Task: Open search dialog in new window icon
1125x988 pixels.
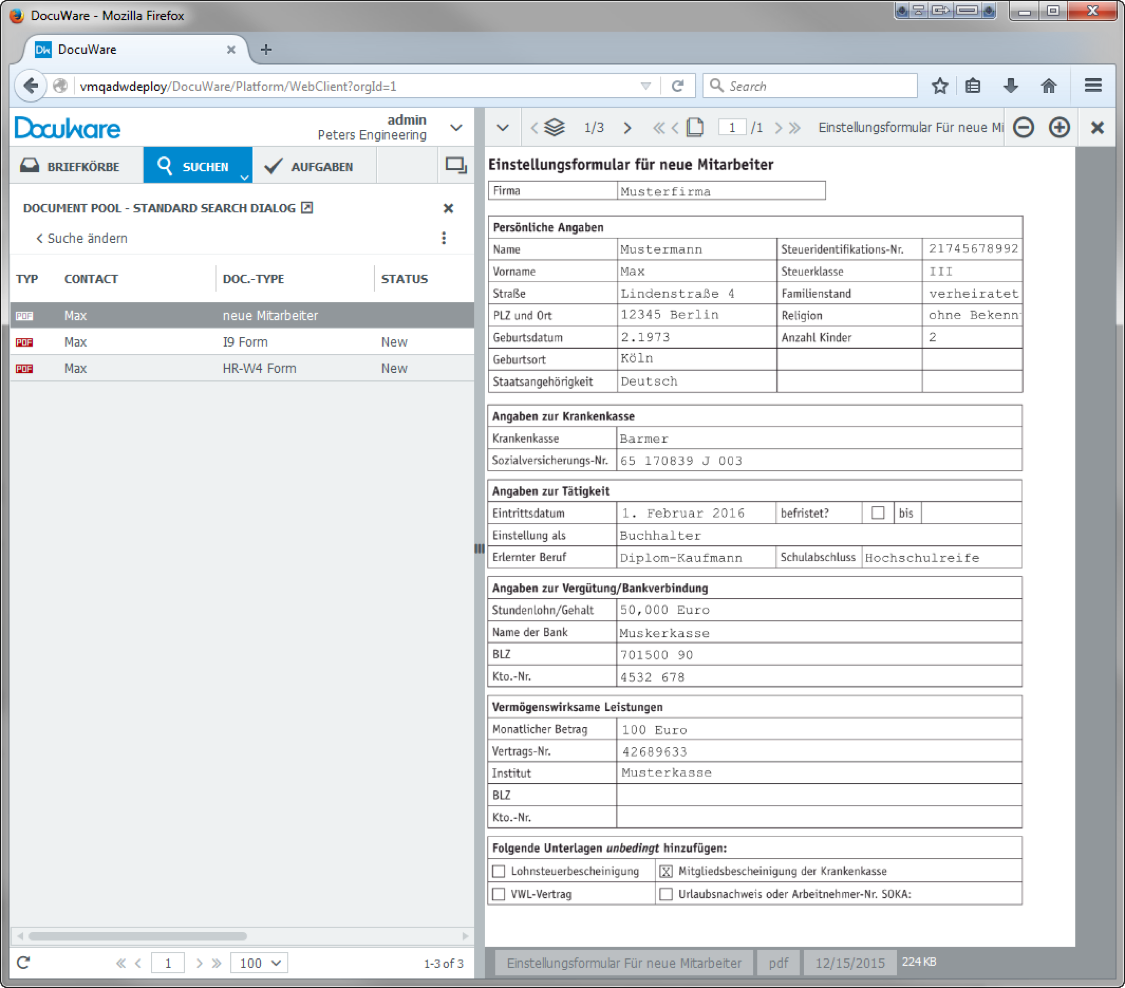Action: point(307,208)
